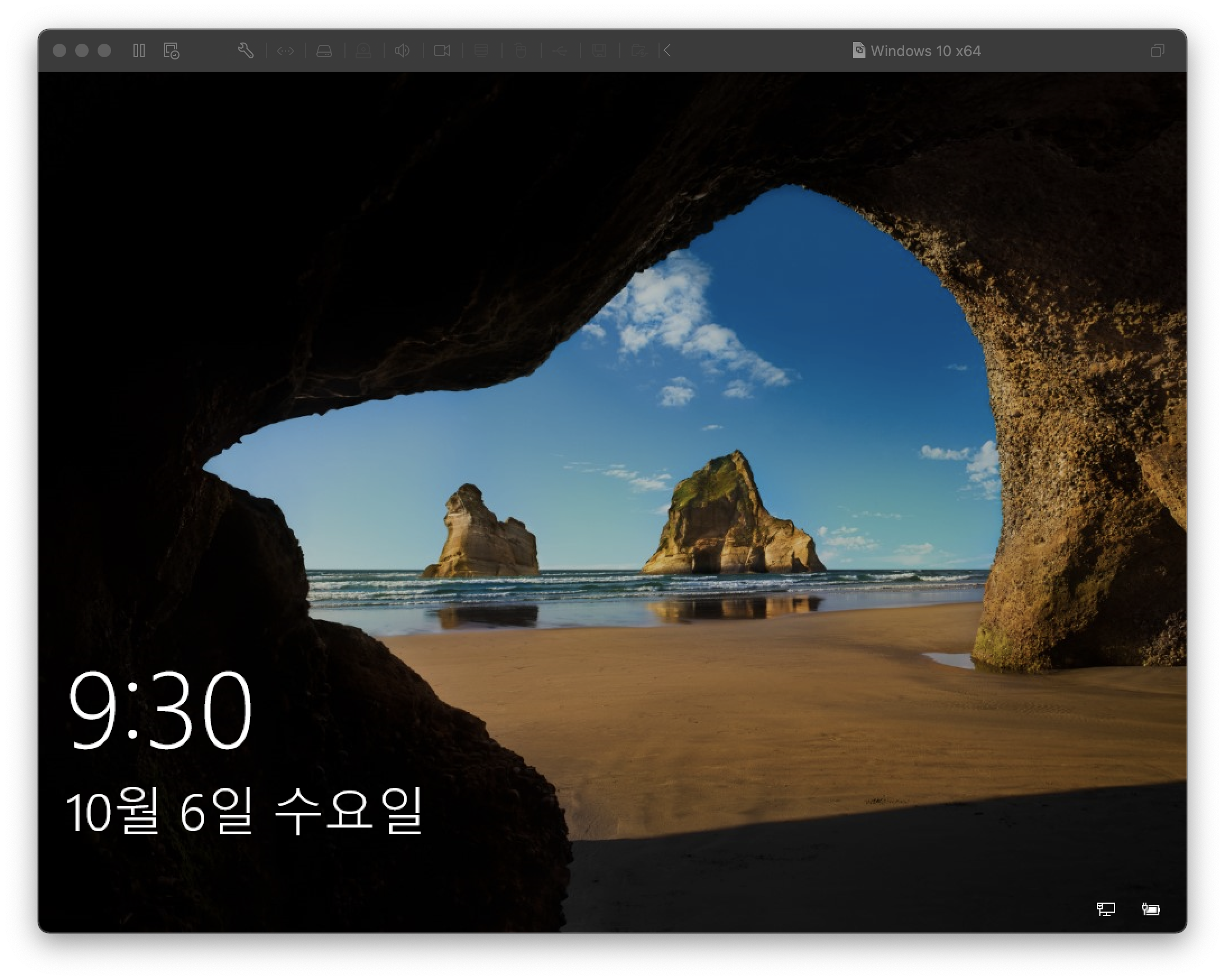Minimize the VM window
This screenshot has width=1225, height=980.
[x=82, y=51]
